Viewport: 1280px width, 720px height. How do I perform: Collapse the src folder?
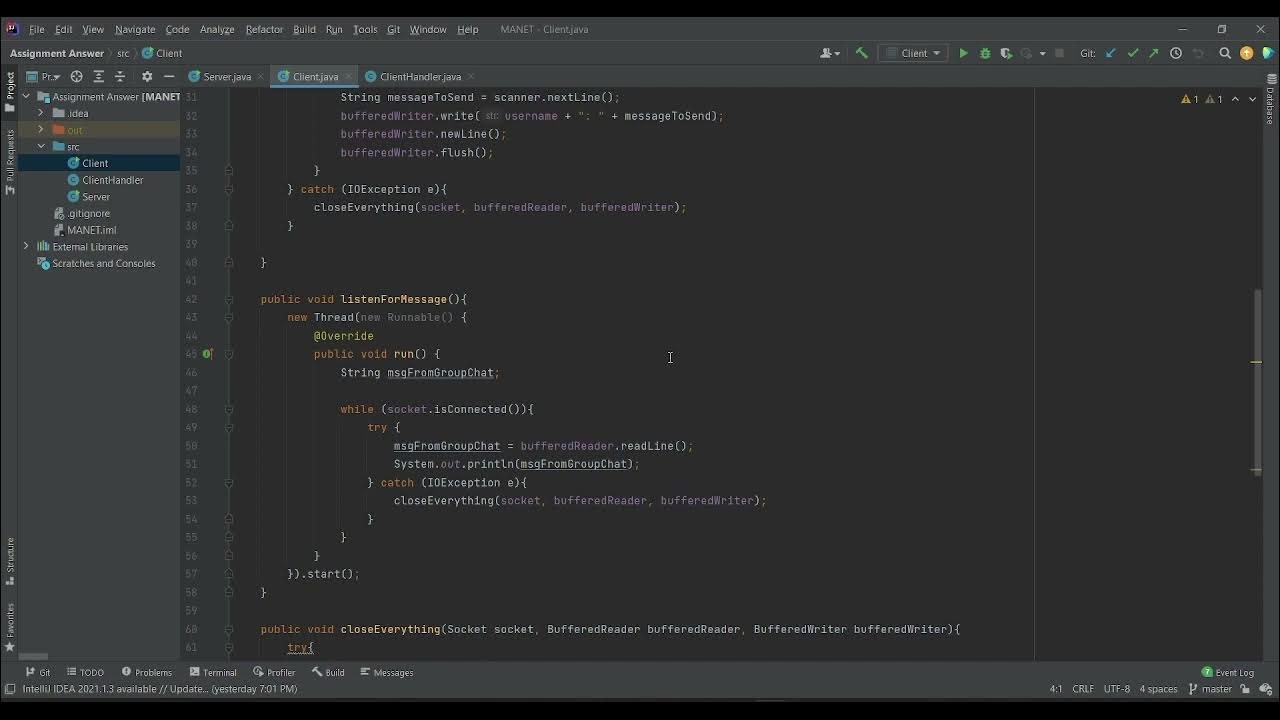(x=40, y=146)
